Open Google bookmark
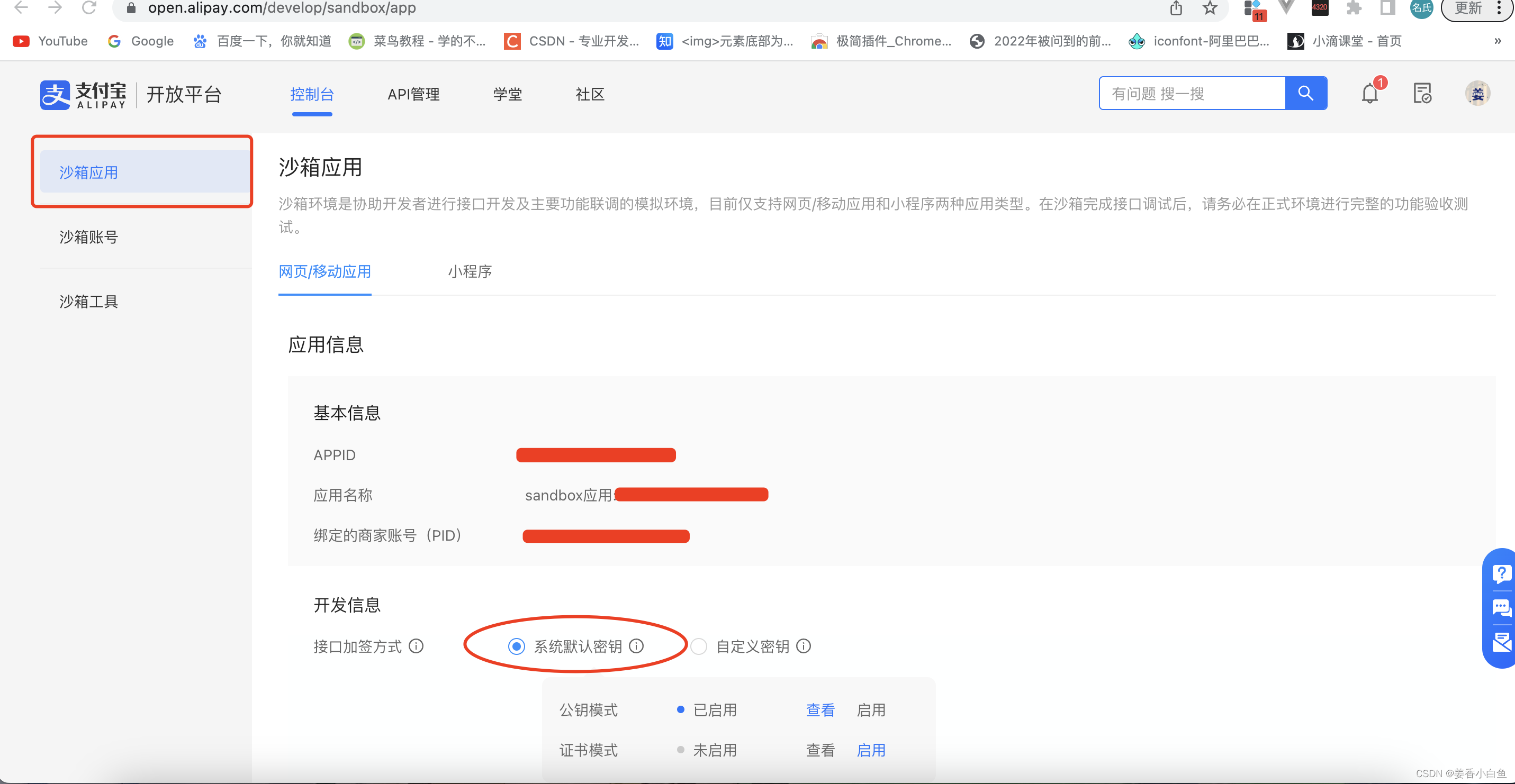The image size is (1515, 784). (x=141, y=41)
